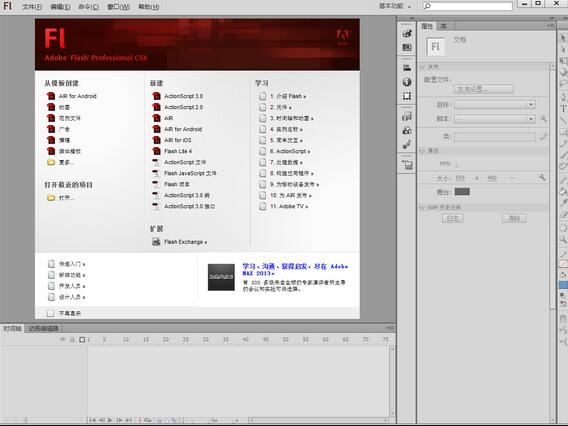Screen dimensions: 568x426
Task: Open the 帮助(H) menu
Action: 149,7
